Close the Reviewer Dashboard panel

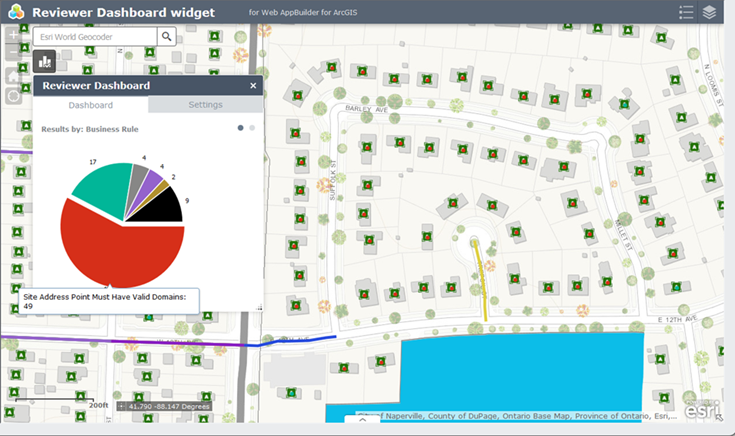253,86
